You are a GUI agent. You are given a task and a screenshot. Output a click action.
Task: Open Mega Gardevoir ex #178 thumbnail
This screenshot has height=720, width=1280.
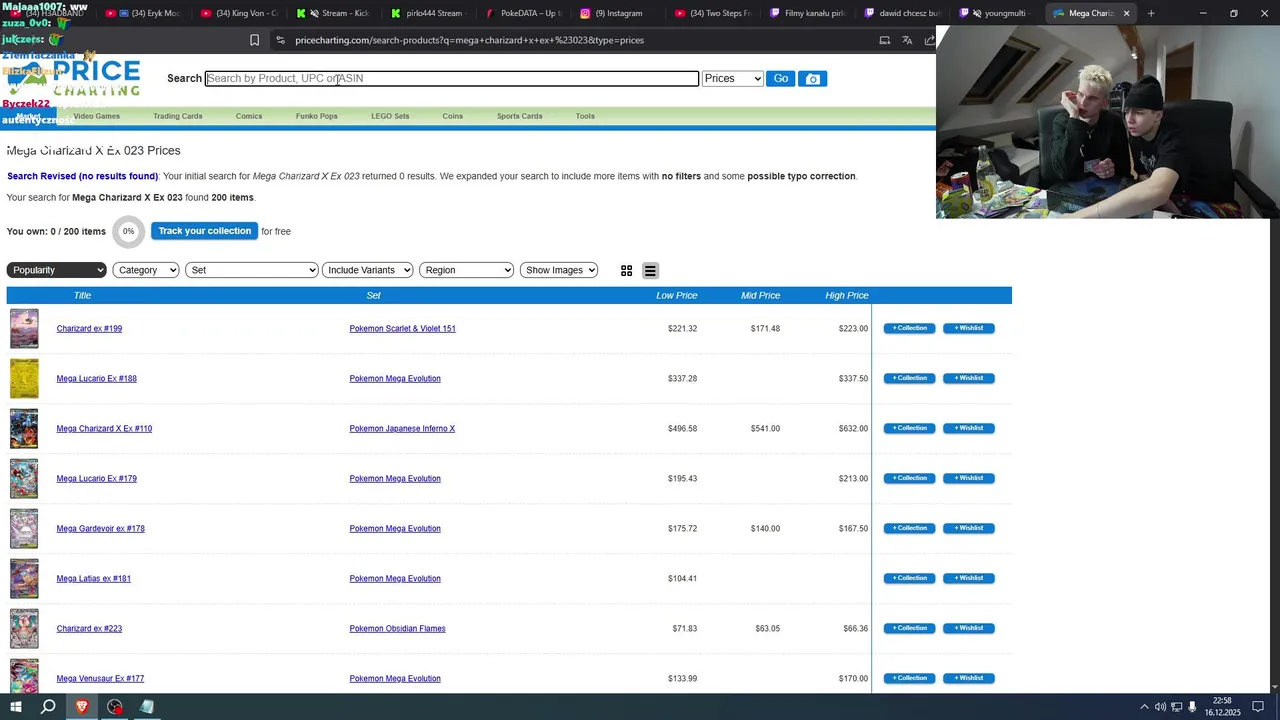click(24, 529)
